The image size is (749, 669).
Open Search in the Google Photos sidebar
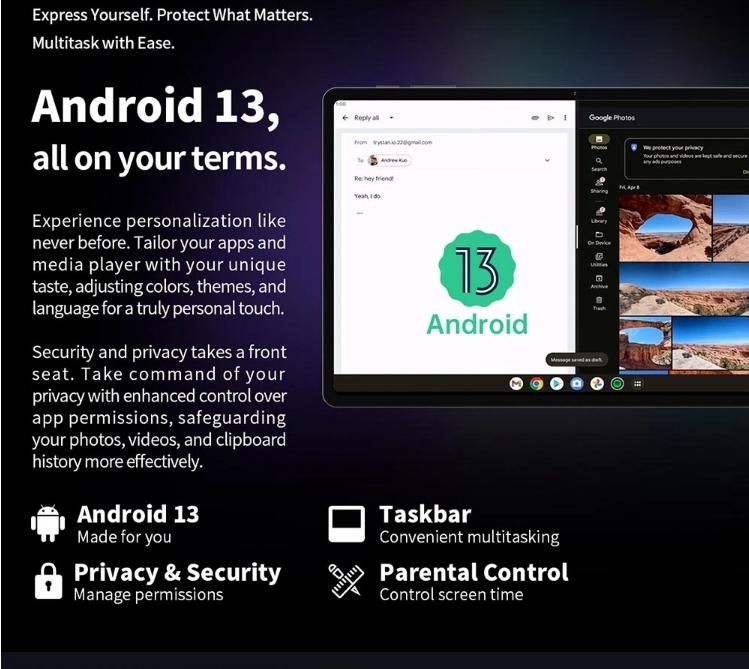(599, 164)
